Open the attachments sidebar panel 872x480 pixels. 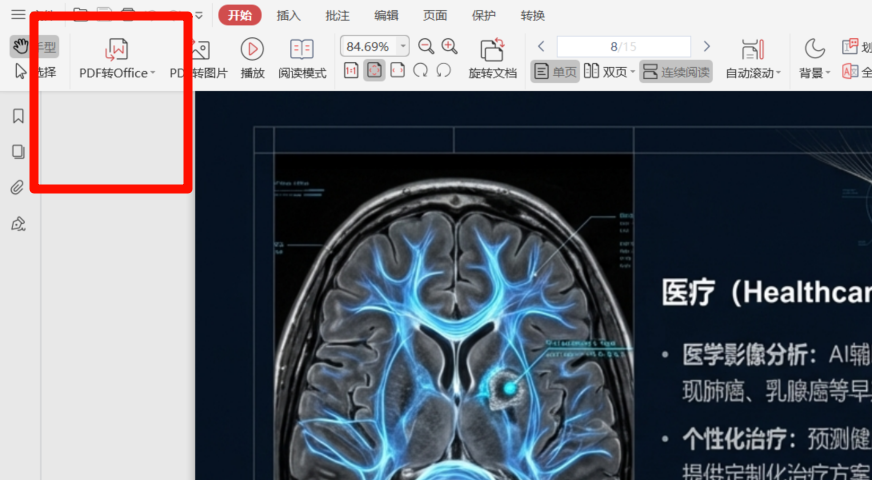click(x=18, y=187)
